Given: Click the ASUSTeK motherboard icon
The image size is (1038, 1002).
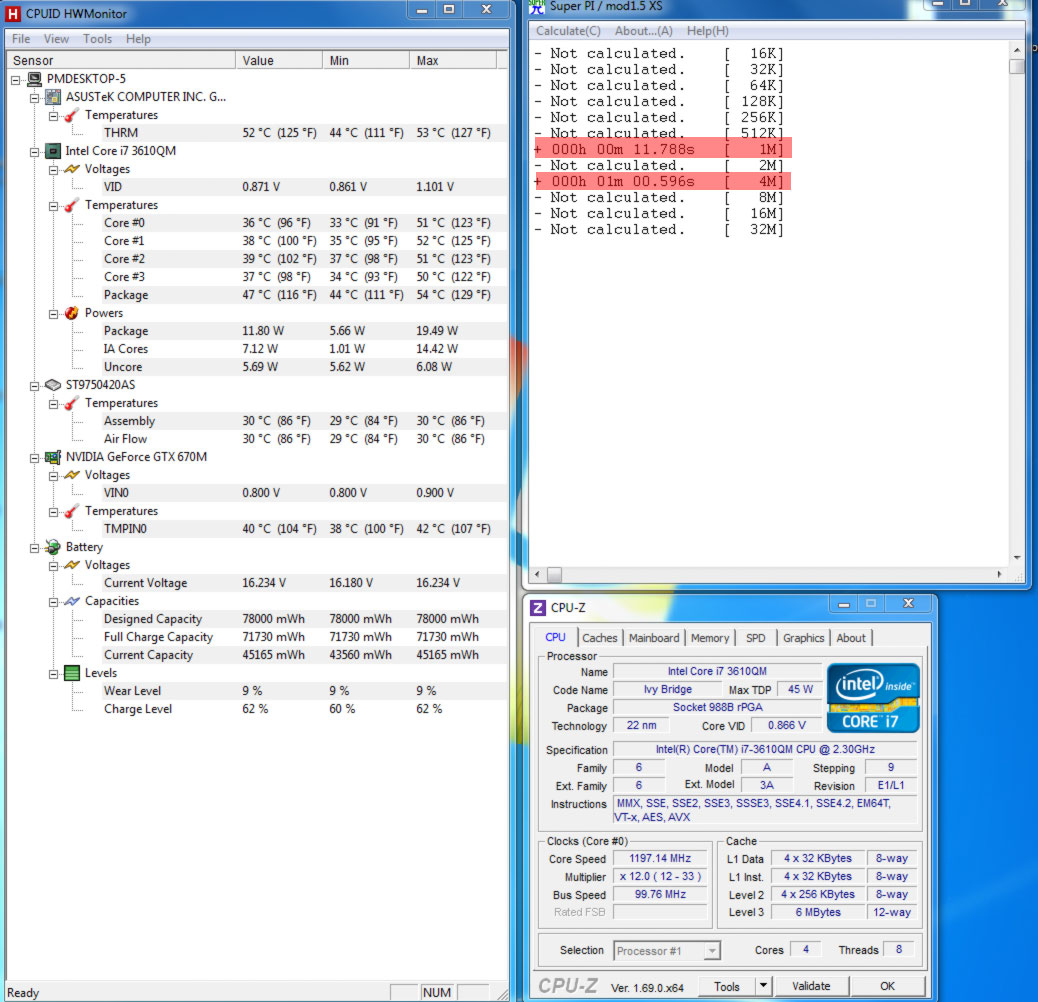Looking at the screenshot, I should [x=53, y=97].
